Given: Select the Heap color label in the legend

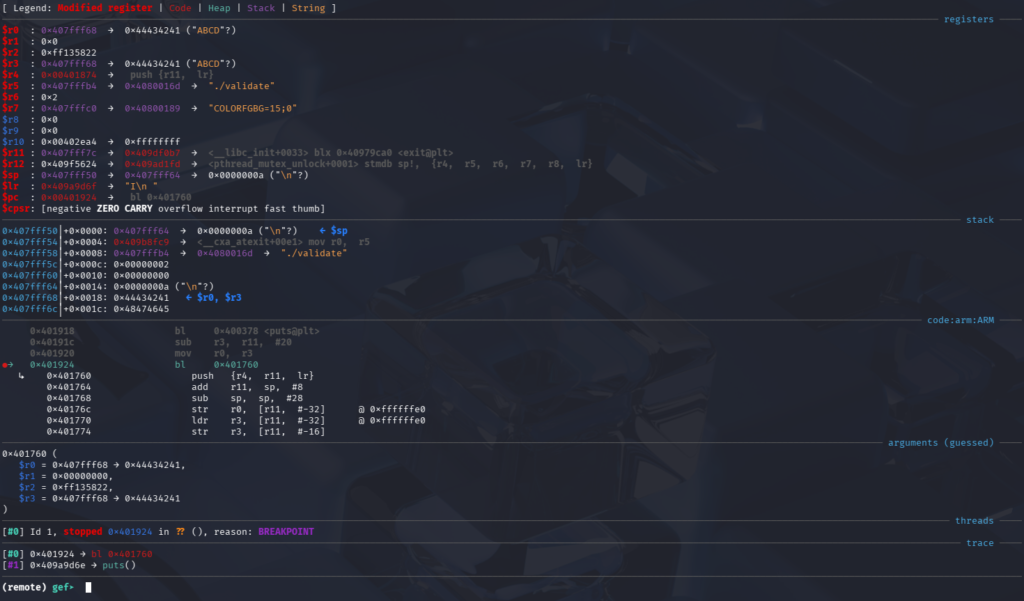Looking at the screenshot, I should pyautogui.click(x=219, y=8).
